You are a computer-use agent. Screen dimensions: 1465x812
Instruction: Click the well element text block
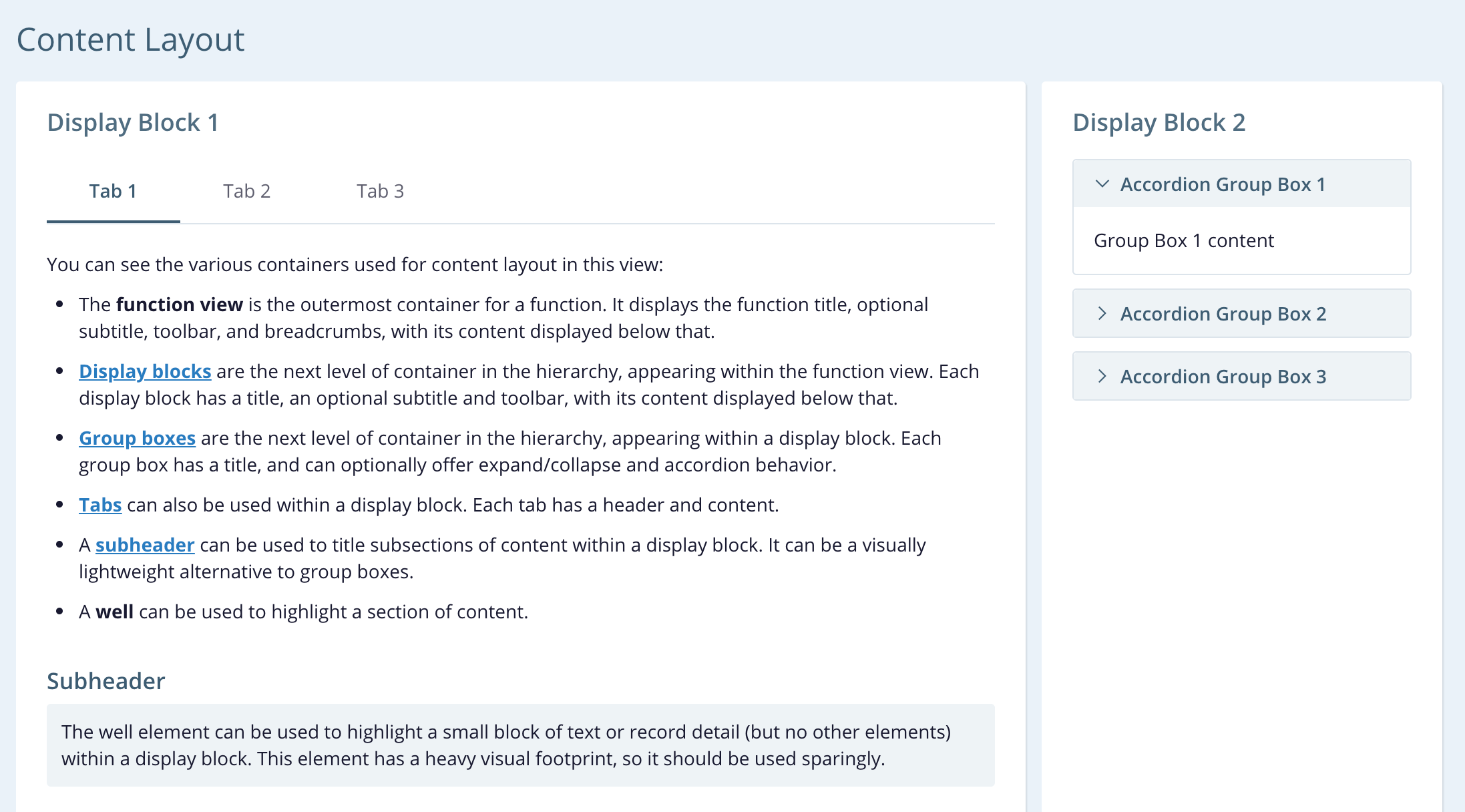tap(505, 745)
